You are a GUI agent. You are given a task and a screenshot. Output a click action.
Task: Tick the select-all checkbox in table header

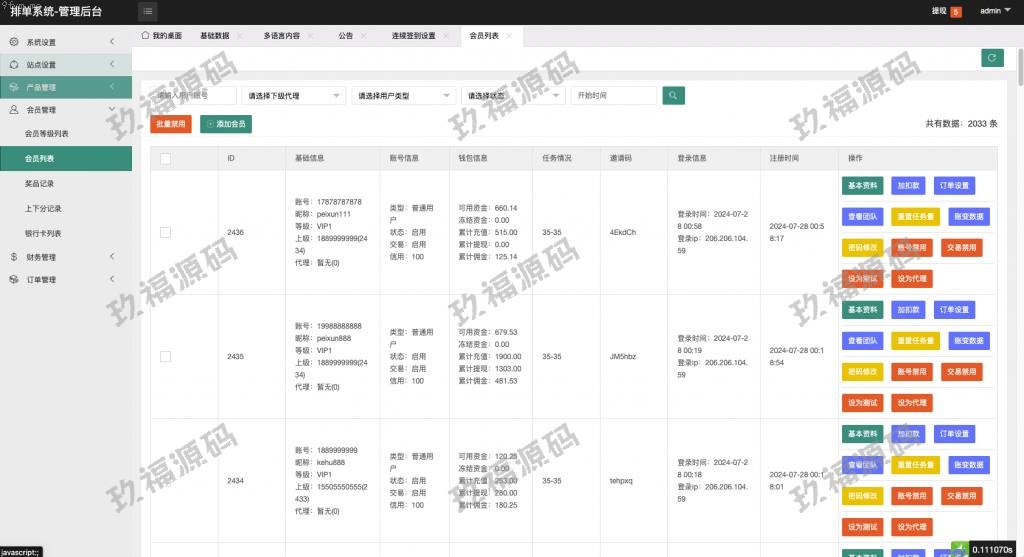pyautogui.click(x=165, y=158)
